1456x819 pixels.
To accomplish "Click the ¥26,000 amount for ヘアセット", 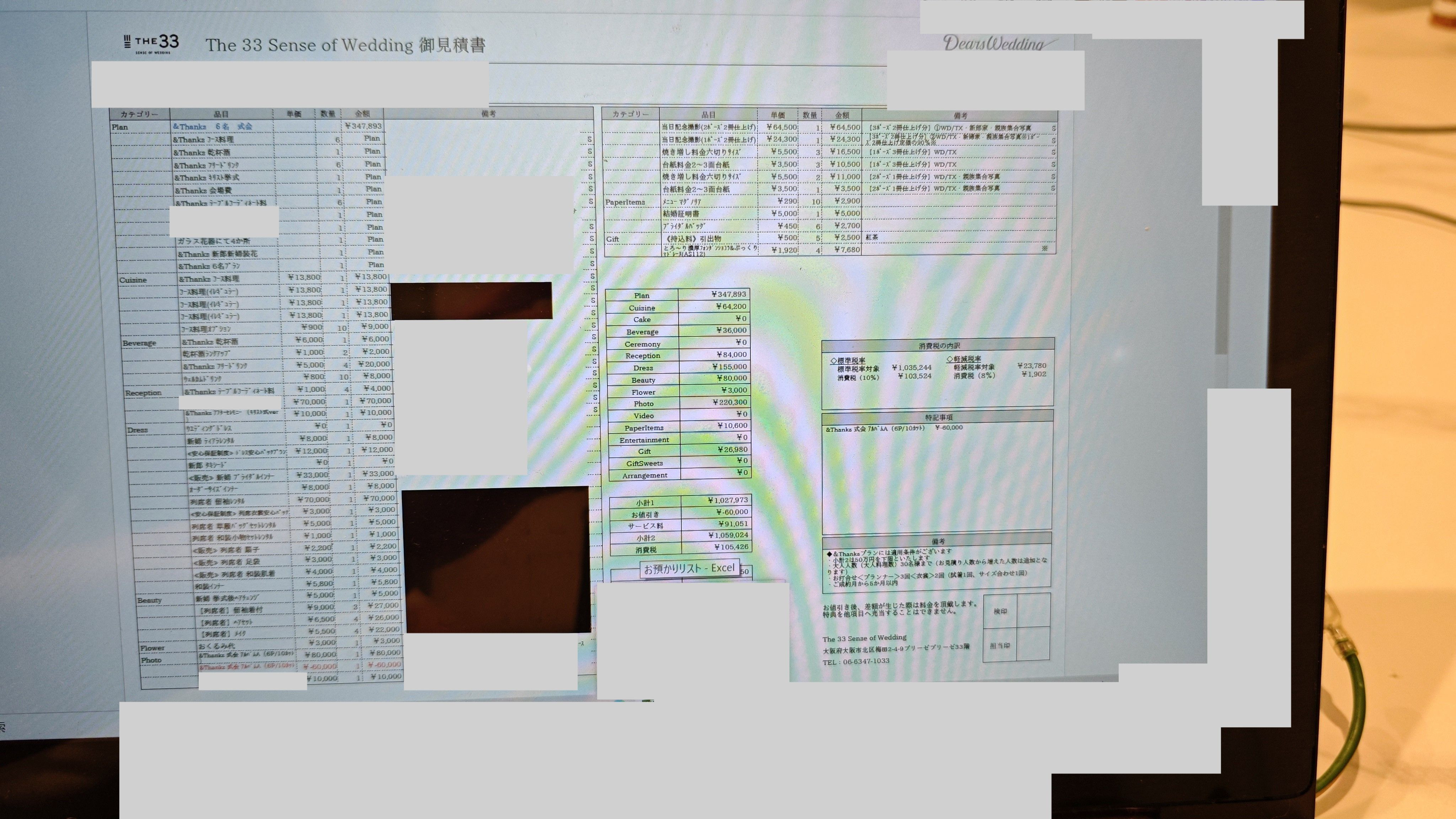I will tap(384, 617).
